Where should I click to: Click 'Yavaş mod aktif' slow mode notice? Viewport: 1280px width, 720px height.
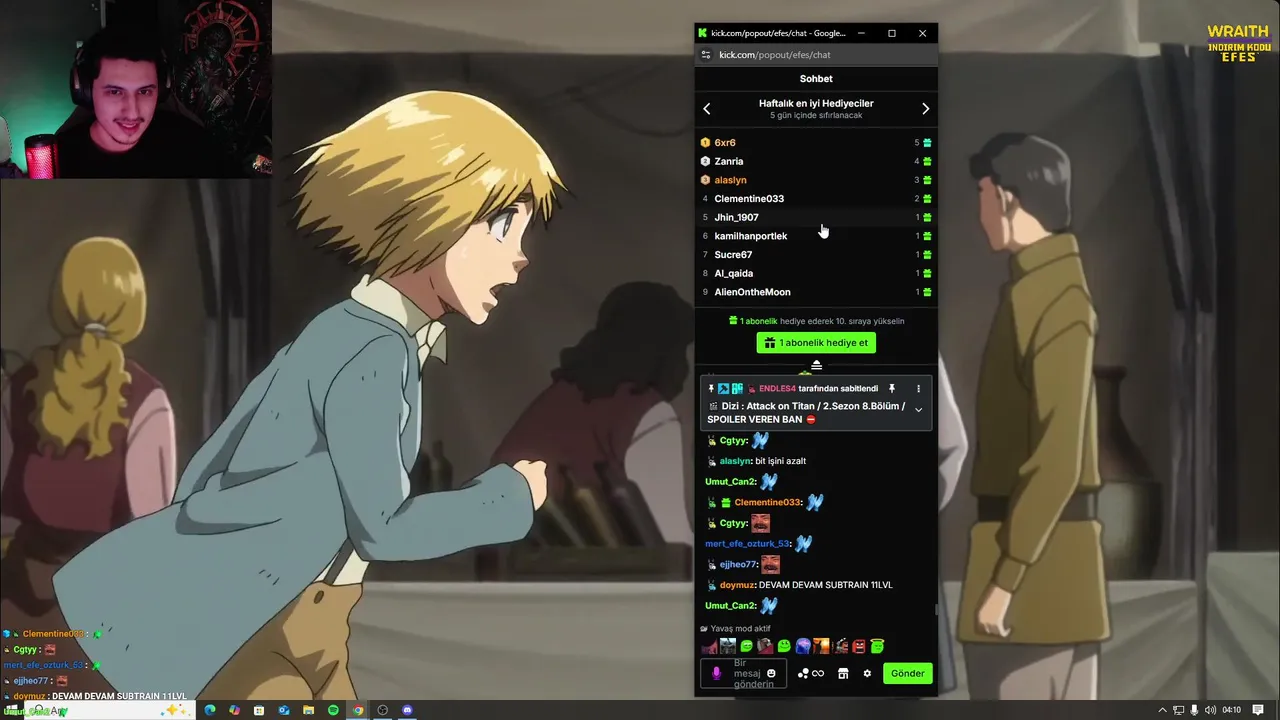(740, 629)
